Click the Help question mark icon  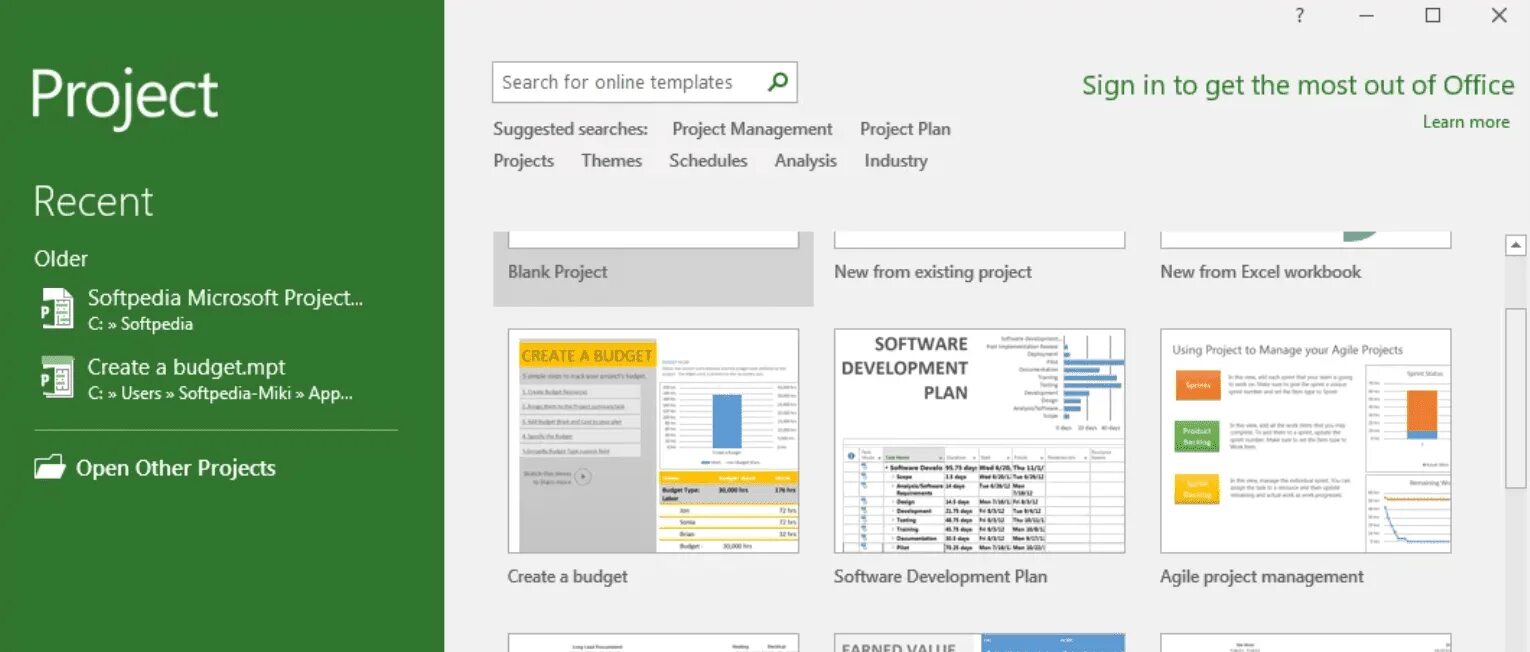[x=1299, y=15]
